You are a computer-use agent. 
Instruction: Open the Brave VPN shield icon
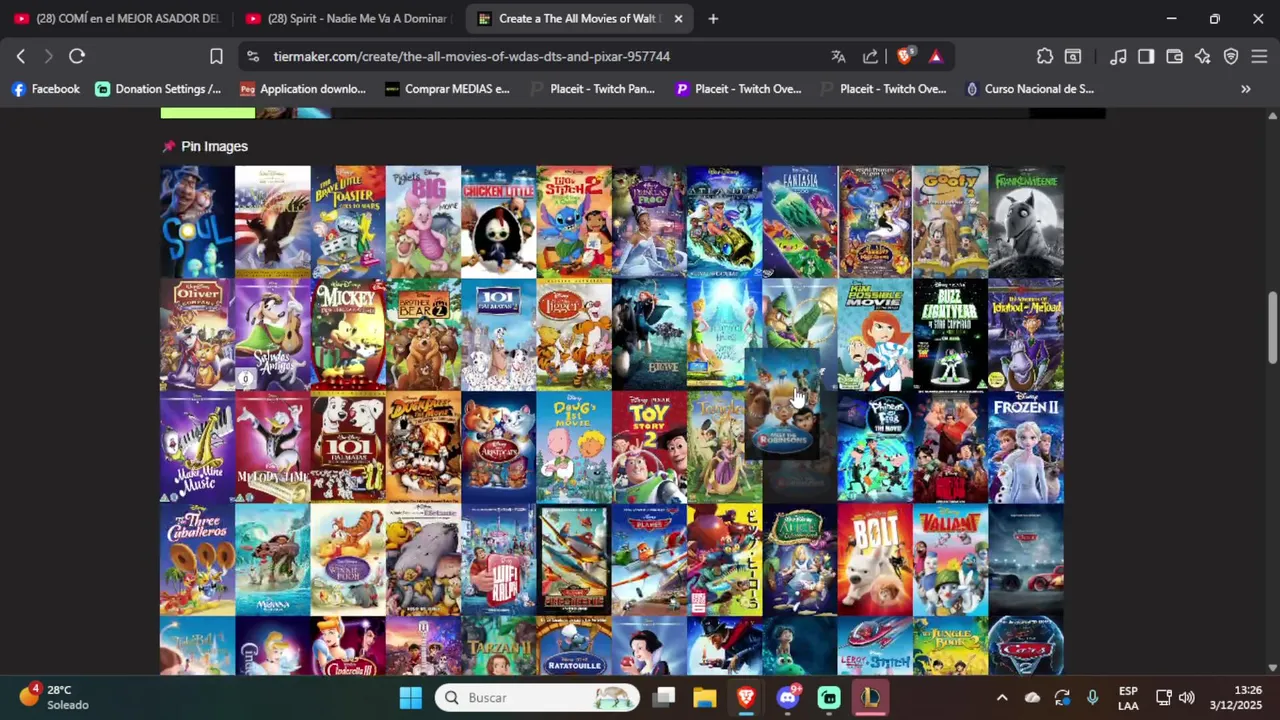pyautogui.click(x=1231, y=57)
